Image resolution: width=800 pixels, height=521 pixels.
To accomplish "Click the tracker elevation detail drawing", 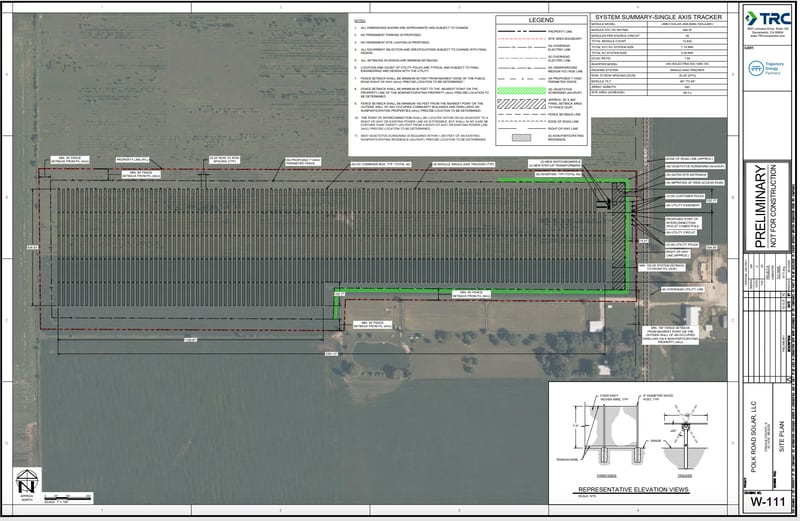I will (685, 439).
